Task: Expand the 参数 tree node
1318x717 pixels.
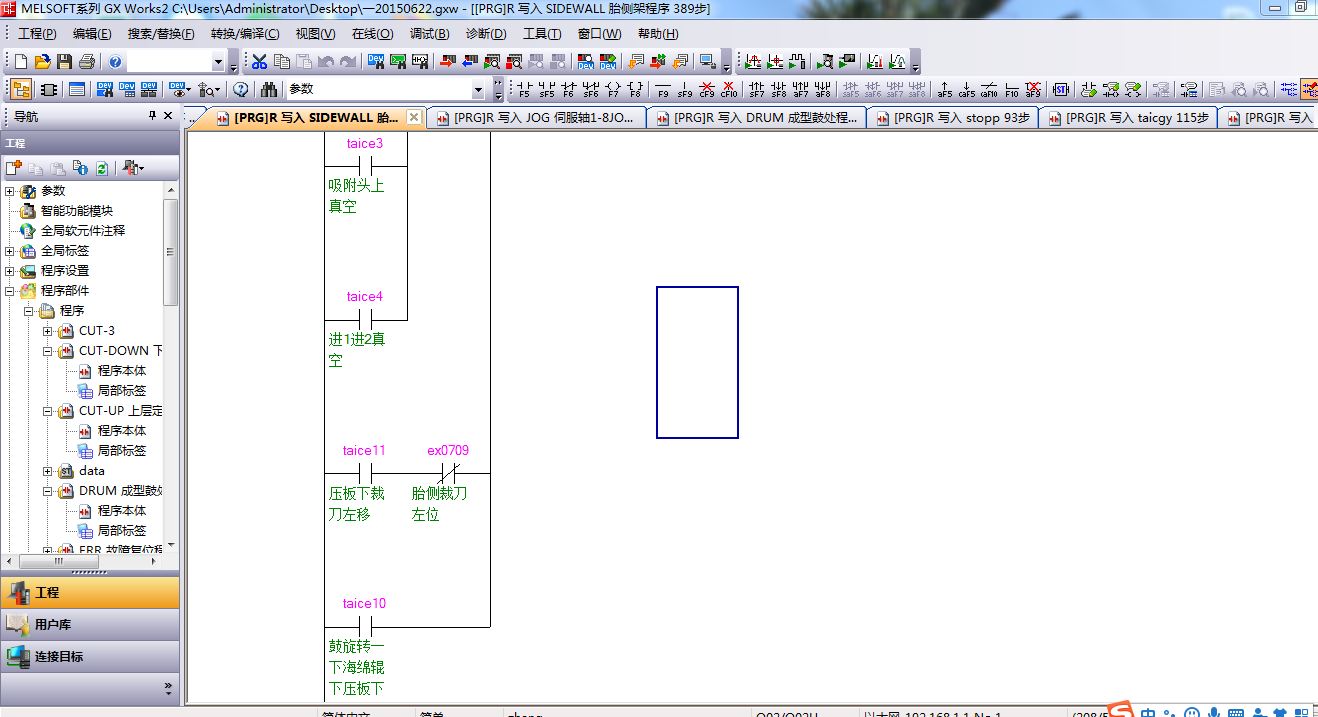Action: point(10,191)
